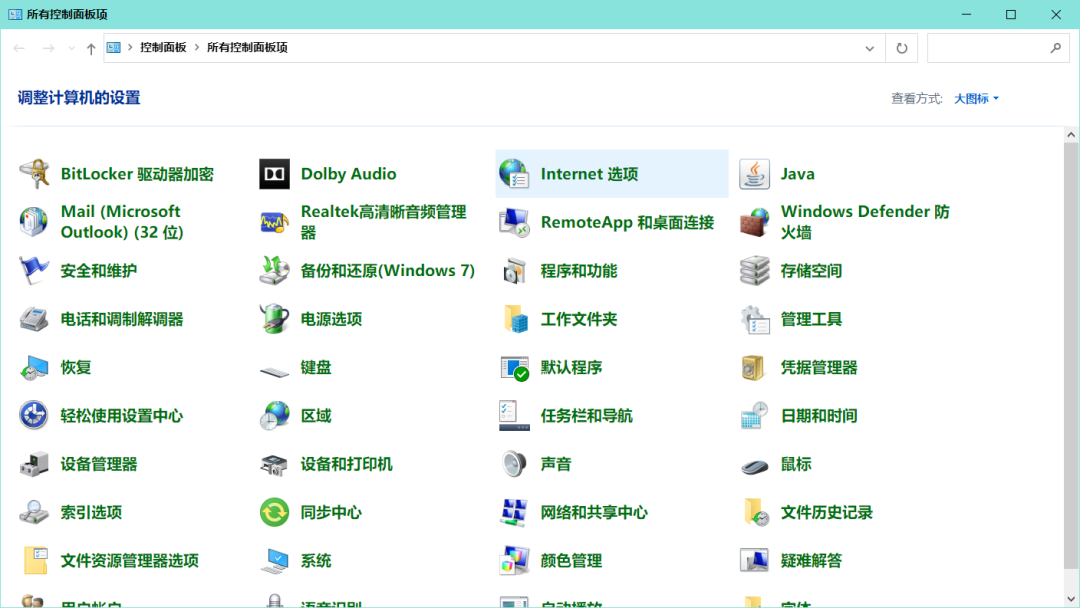This screenshot has width=1080, height=608.
Task: Focus the control panel search box
Action: coord(998,48)
